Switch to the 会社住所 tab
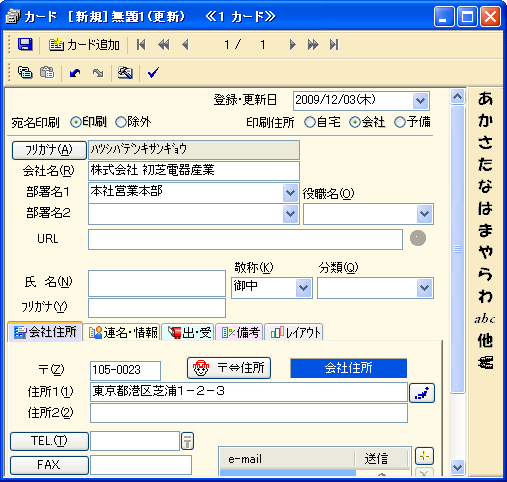Screen dimensions: 507x482 45,332
